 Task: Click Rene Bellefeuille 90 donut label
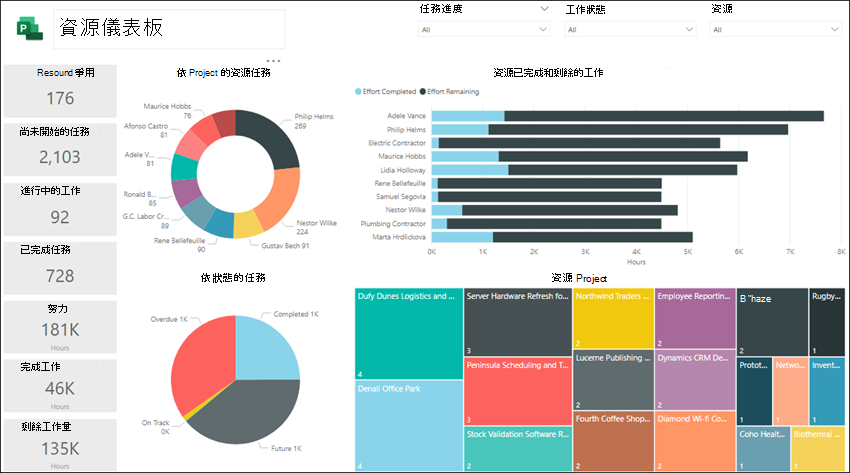[179, 244]
